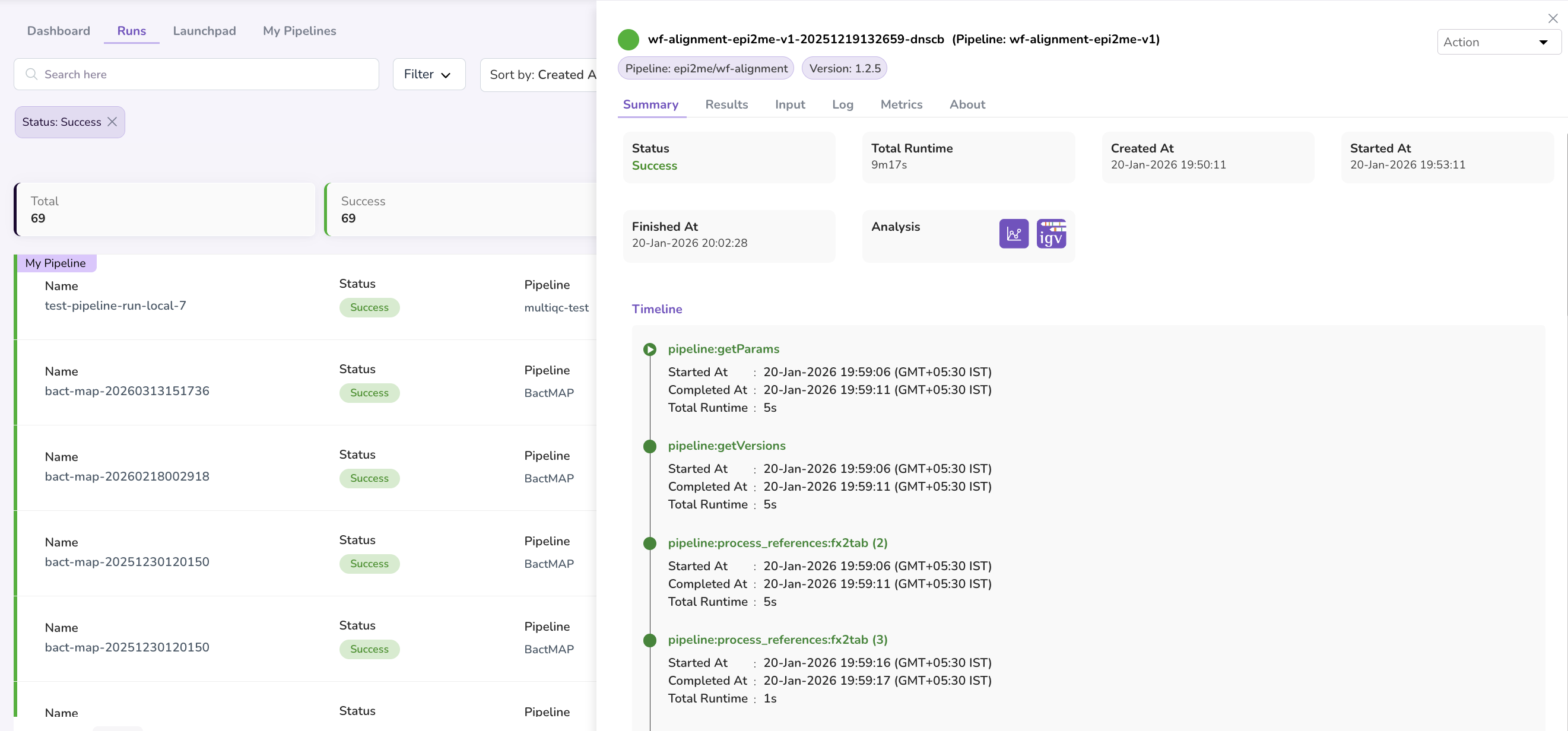Click the pipeline:getVersions step title

(727, 446)
